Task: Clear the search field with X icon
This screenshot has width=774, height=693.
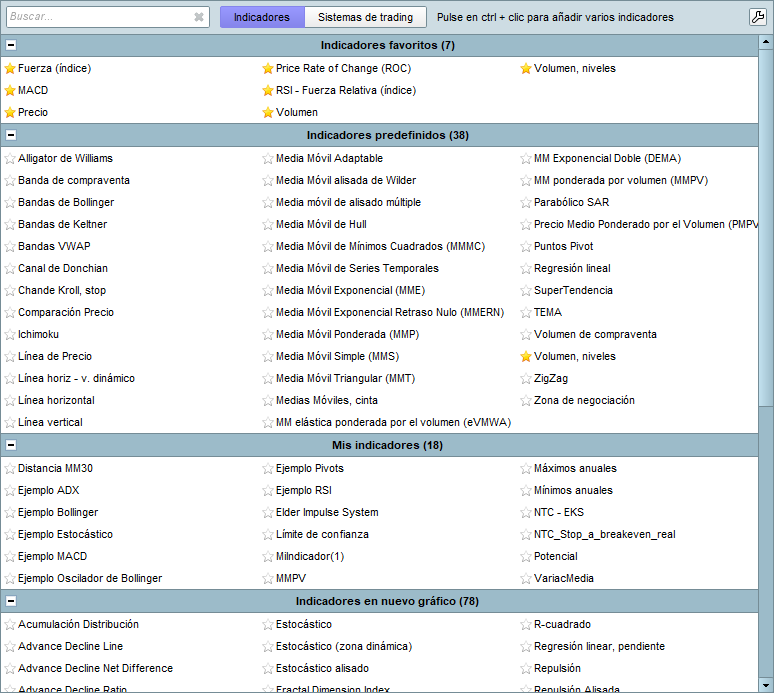Action: point(199,17)
